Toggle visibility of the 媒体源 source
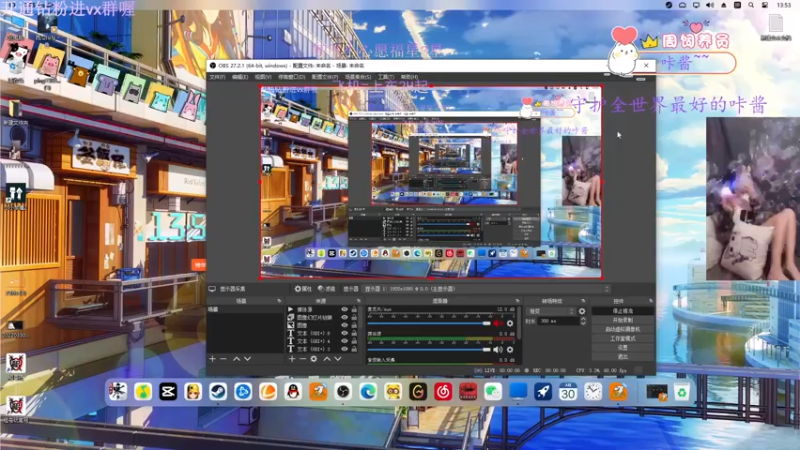Screen dimensions: 800x450 (x=344, y=309)
